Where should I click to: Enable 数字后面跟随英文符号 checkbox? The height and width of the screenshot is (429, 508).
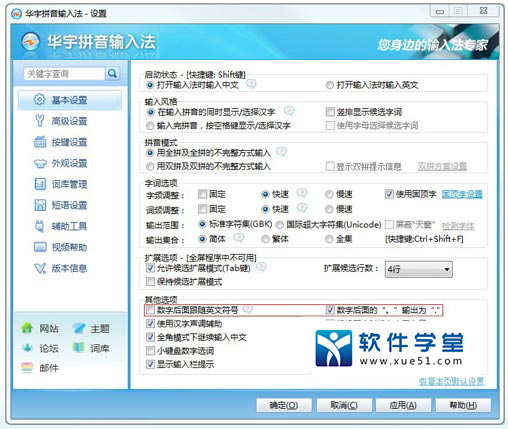[x=150, y=310]
